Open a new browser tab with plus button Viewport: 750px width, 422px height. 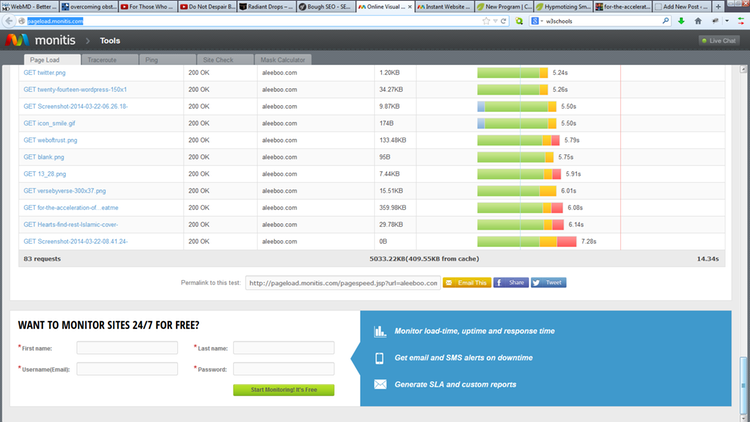click(718, 7)
